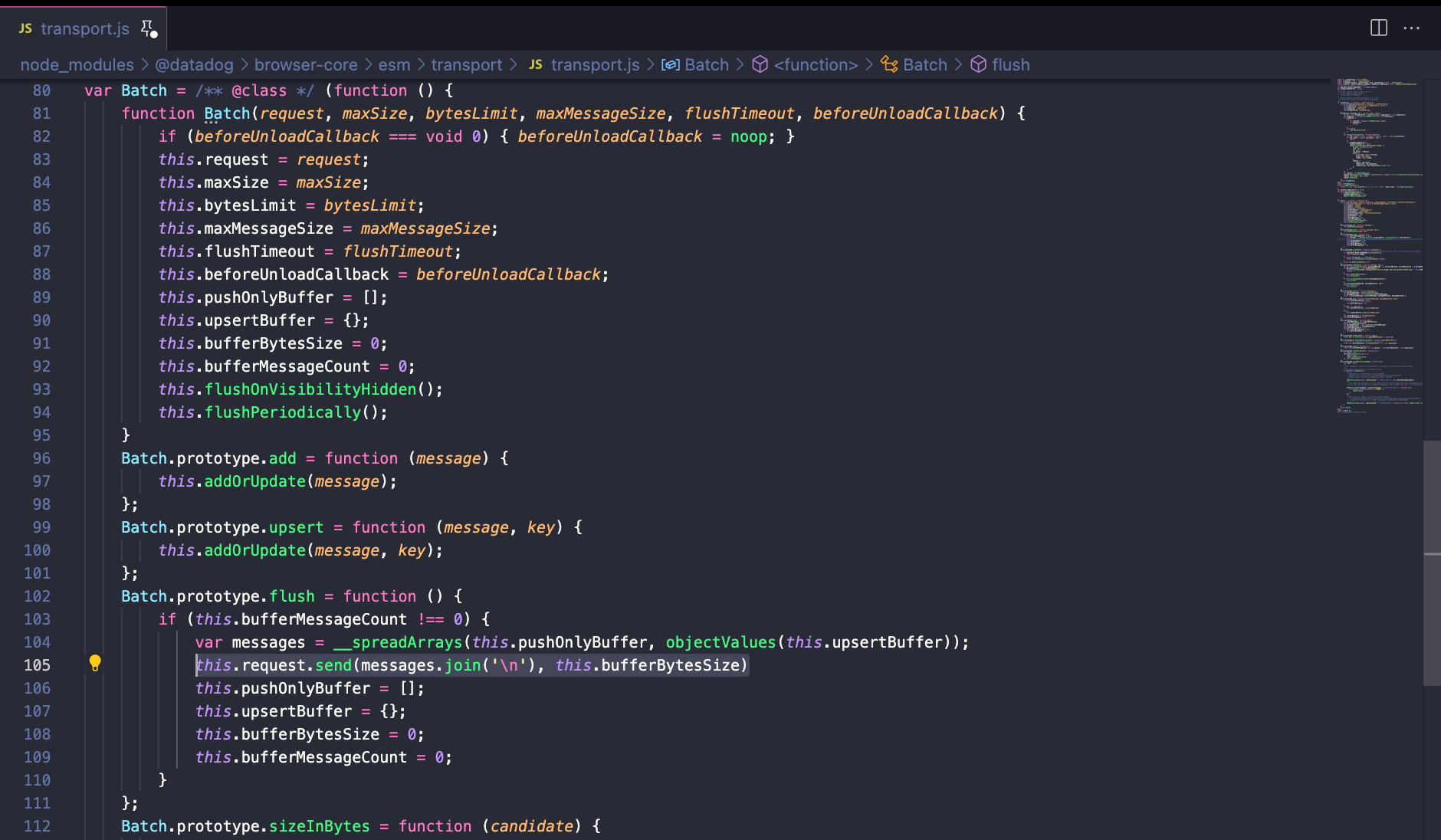The height and width of the screenshot is (840, 1441).
Task: Click the function cube icon in breadcrumb
Action: click(x=760, y=64)
